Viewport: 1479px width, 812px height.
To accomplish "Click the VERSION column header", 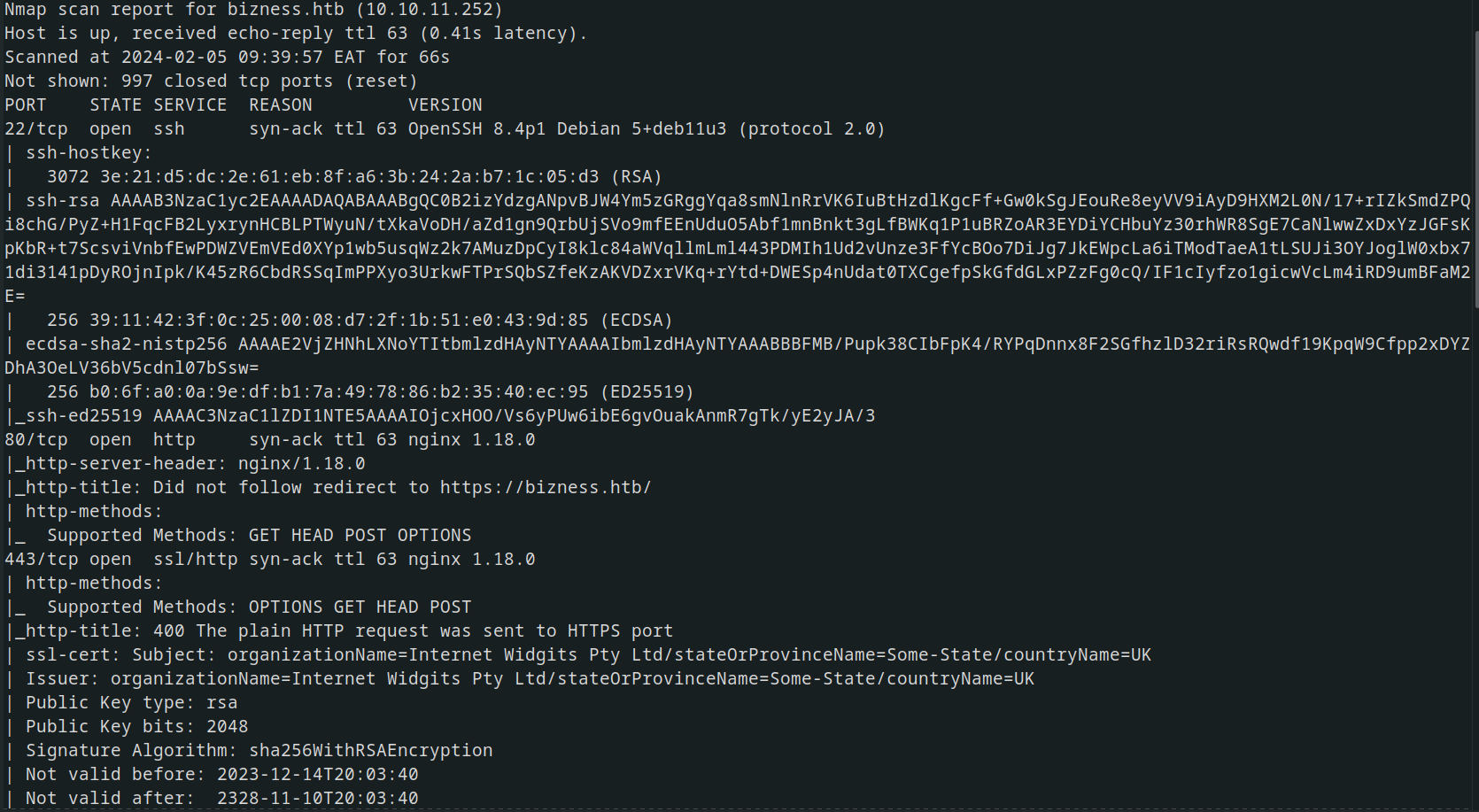I will (445, 105).
